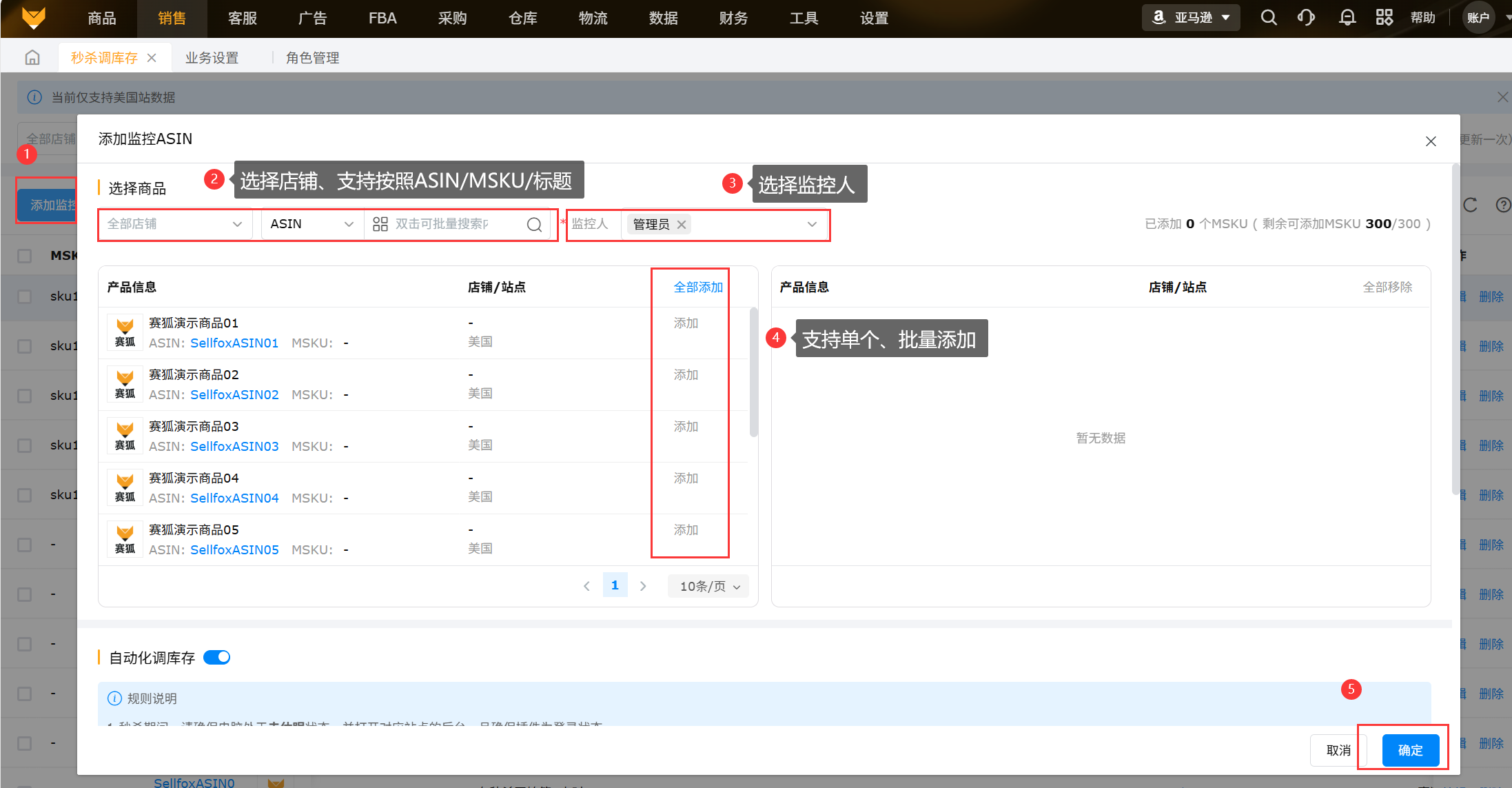Open SellfoxASIN03 product link

pos(234,447)
